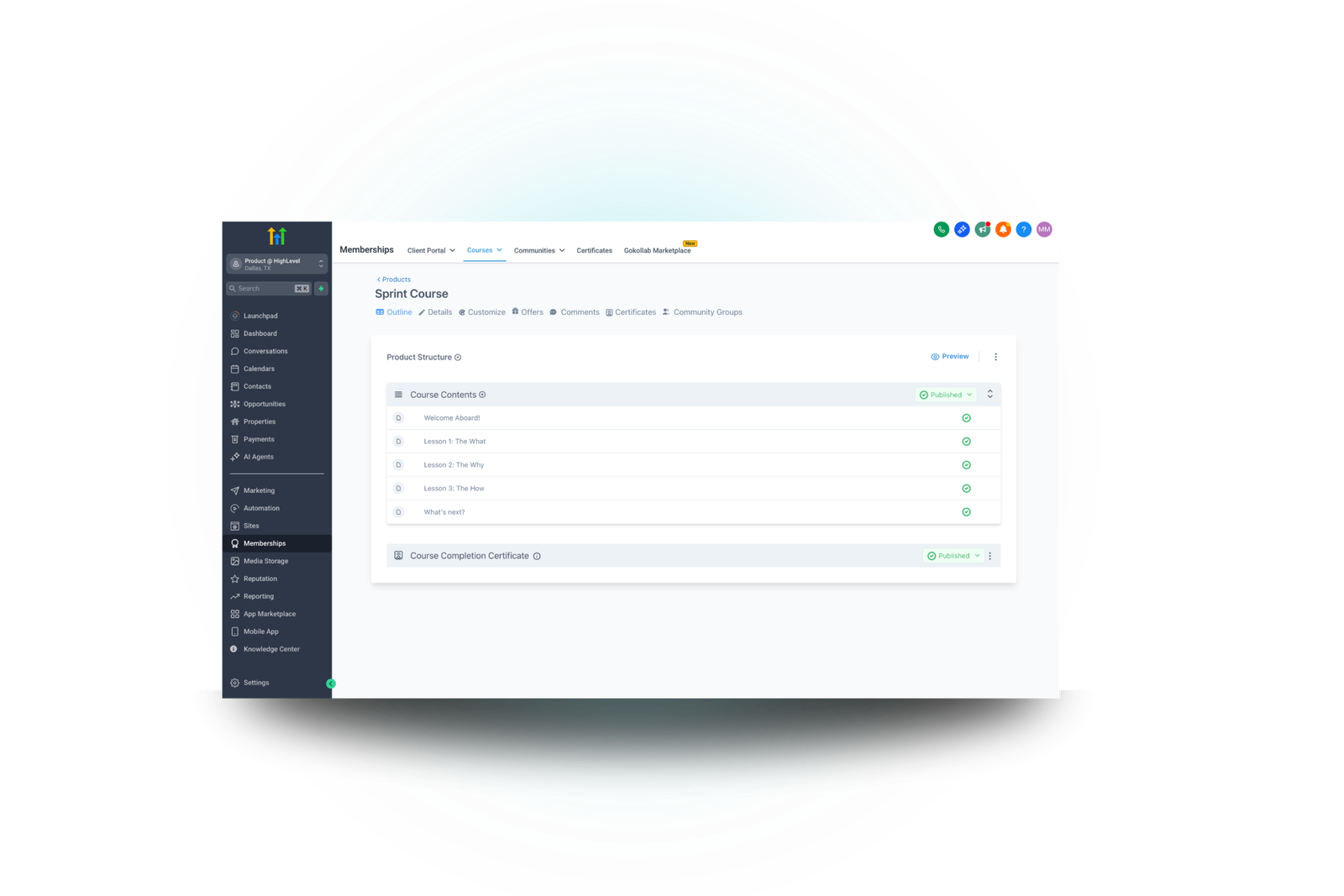Open Course Contents Published status dropdown
Screen dimensions: 1344x896
click(946, 395)
